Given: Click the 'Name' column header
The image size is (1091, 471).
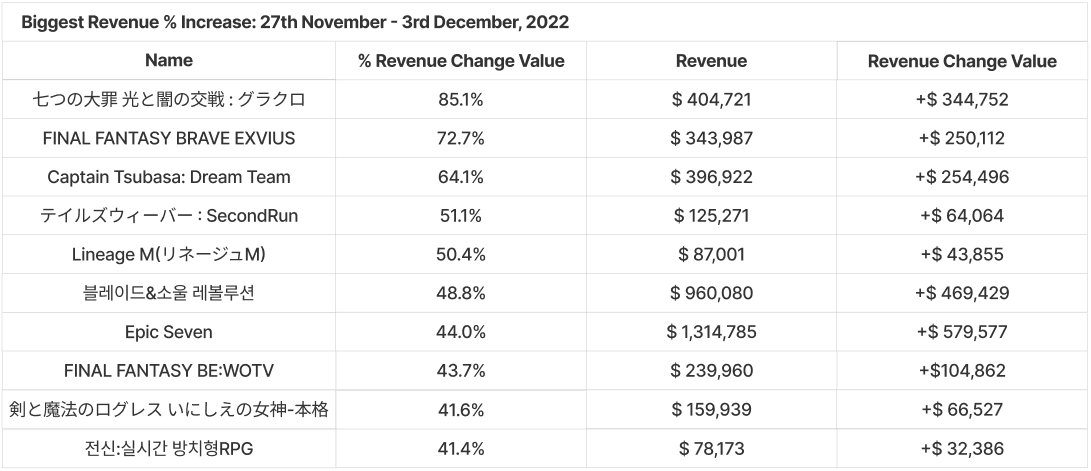Looking at the screenshot, I should point(169,61).
